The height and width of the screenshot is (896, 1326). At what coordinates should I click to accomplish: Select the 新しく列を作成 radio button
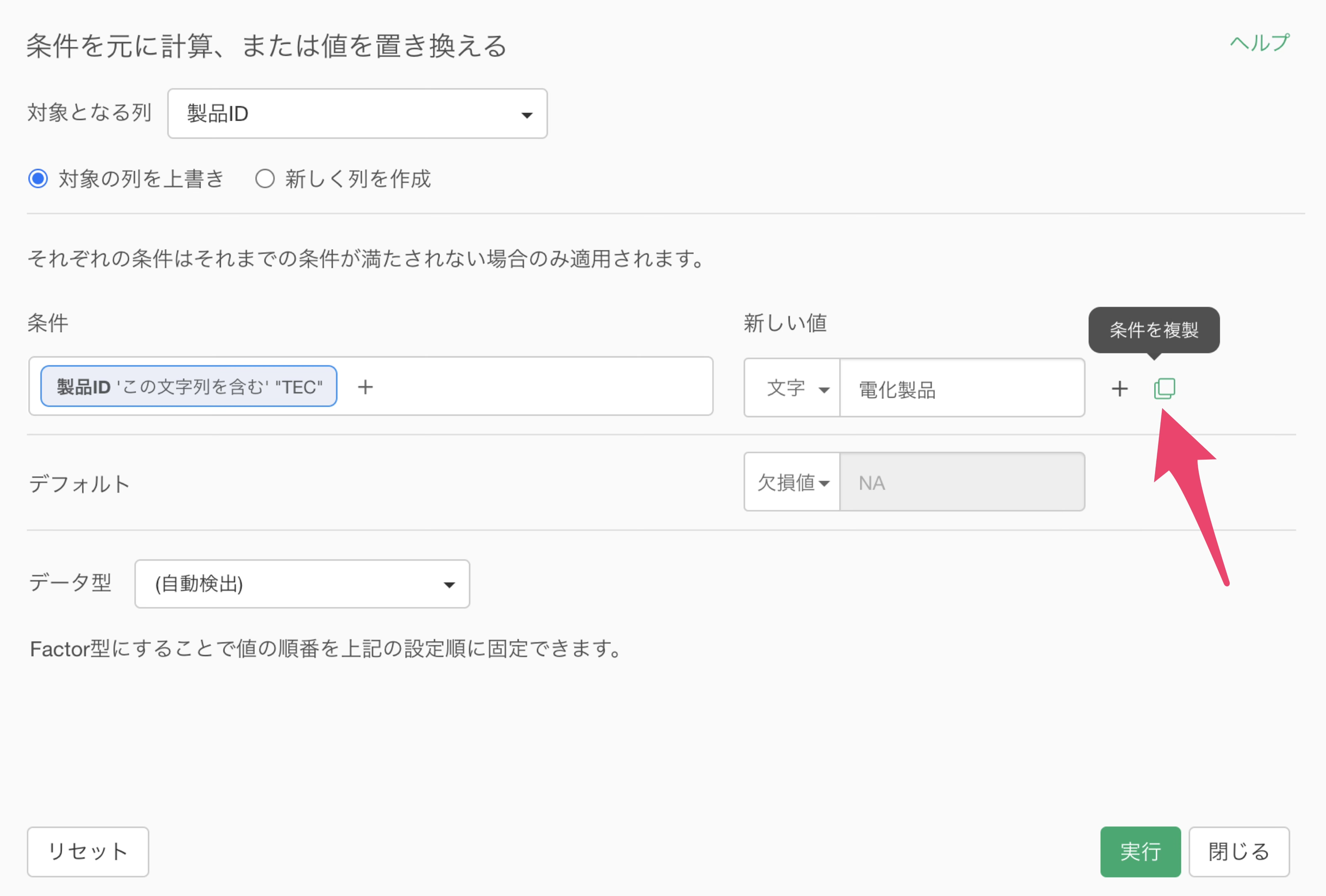[x=265, y=179]
